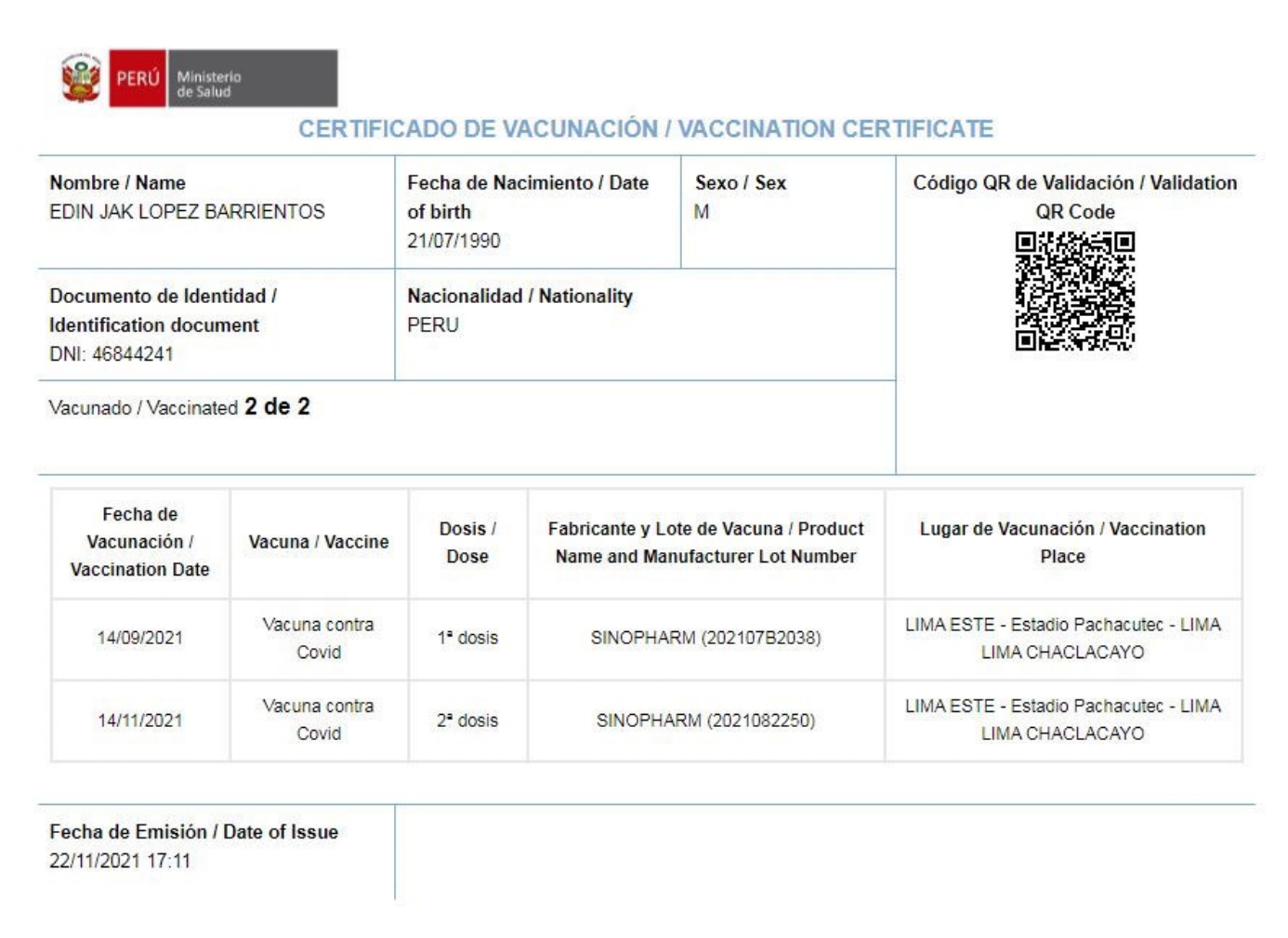Click the Certificado de Vacunación title

pyautogui.click(x=645, y=129)
